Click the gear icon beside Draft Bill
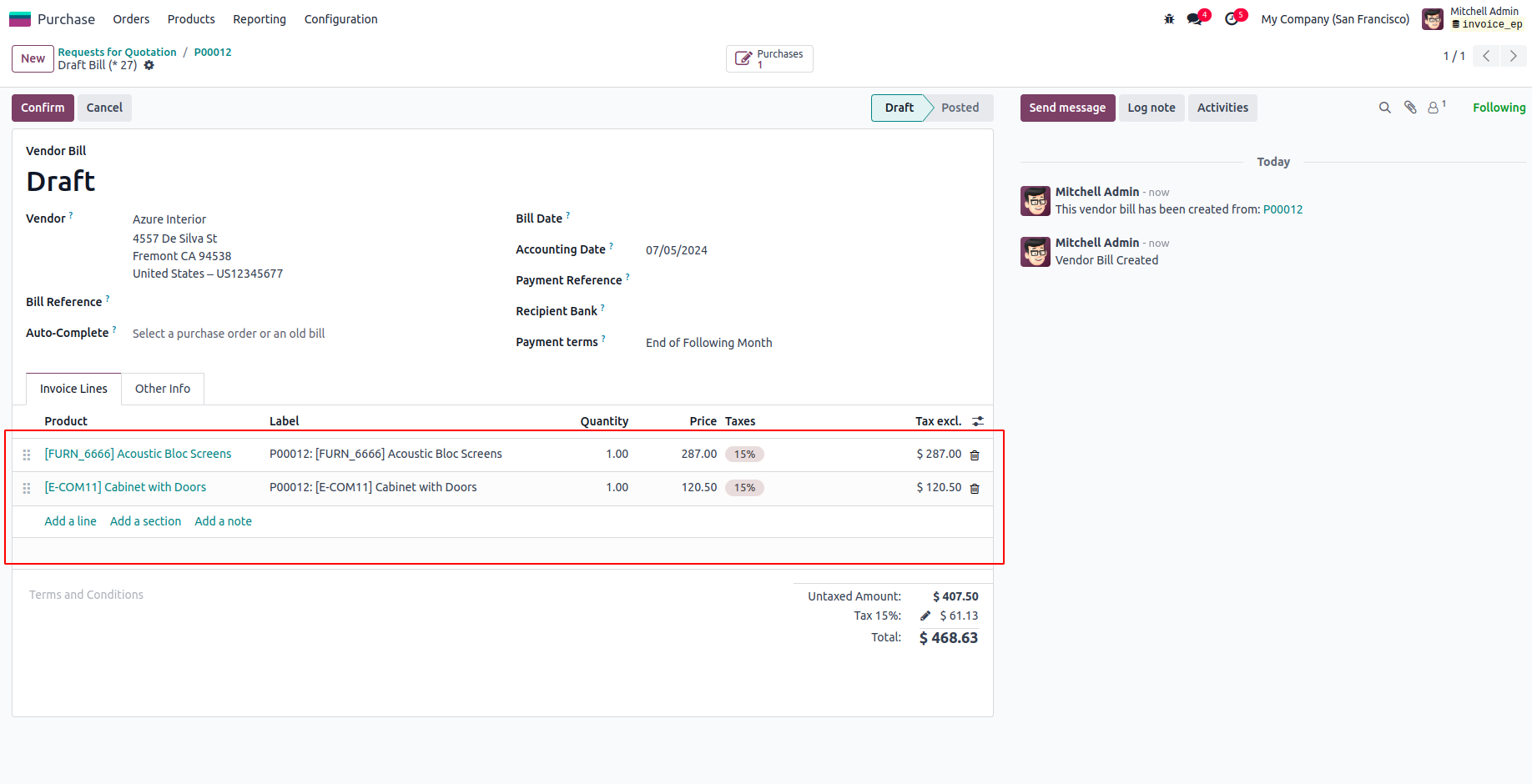 (x=149, y=65)
